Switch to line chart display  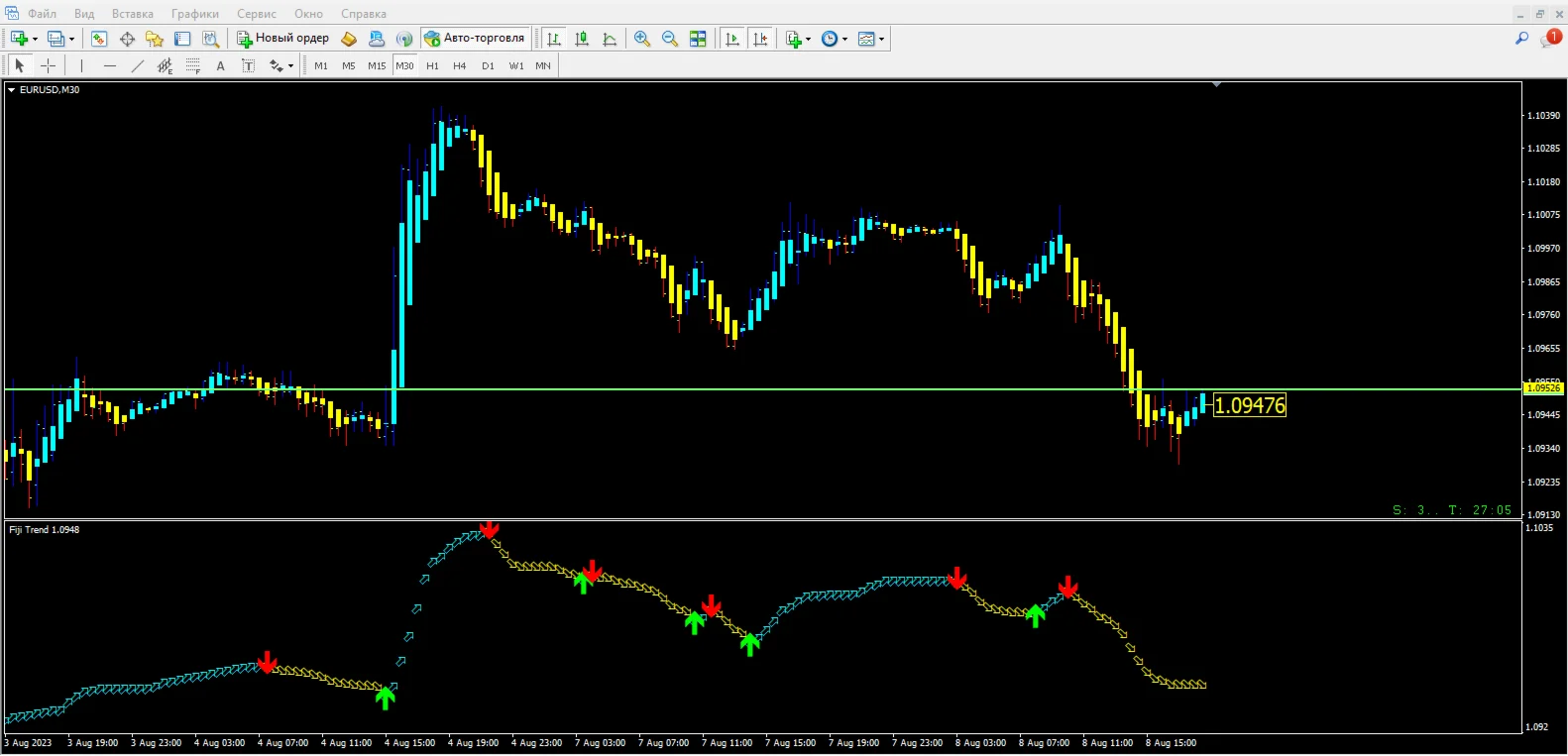[x=610, y=39]
